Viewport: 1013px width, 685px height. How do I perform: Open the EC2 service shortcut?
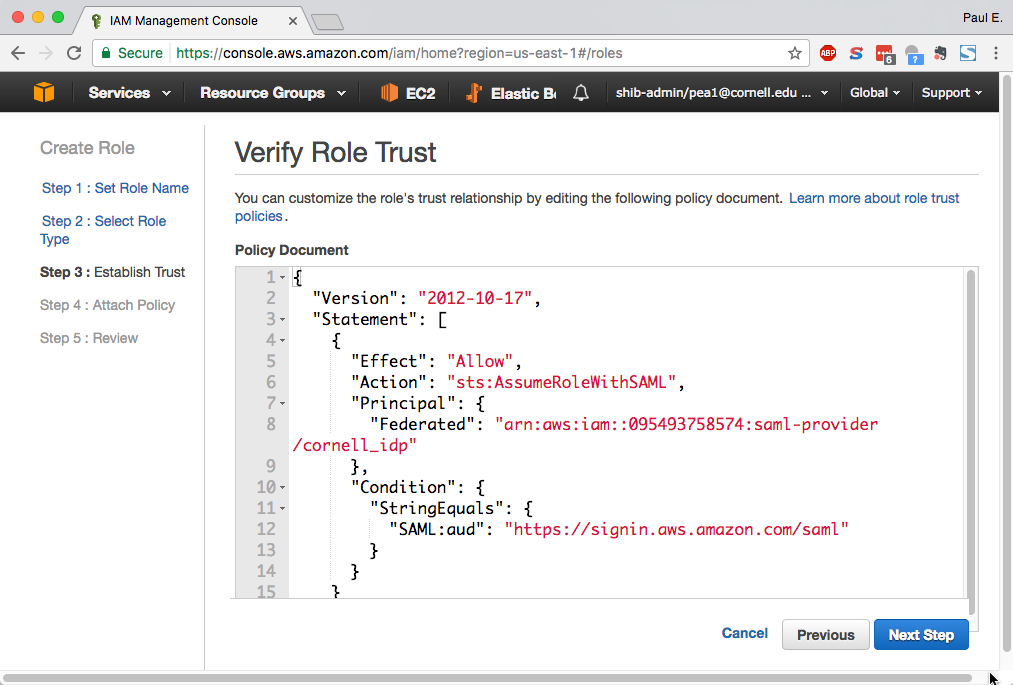408,93
